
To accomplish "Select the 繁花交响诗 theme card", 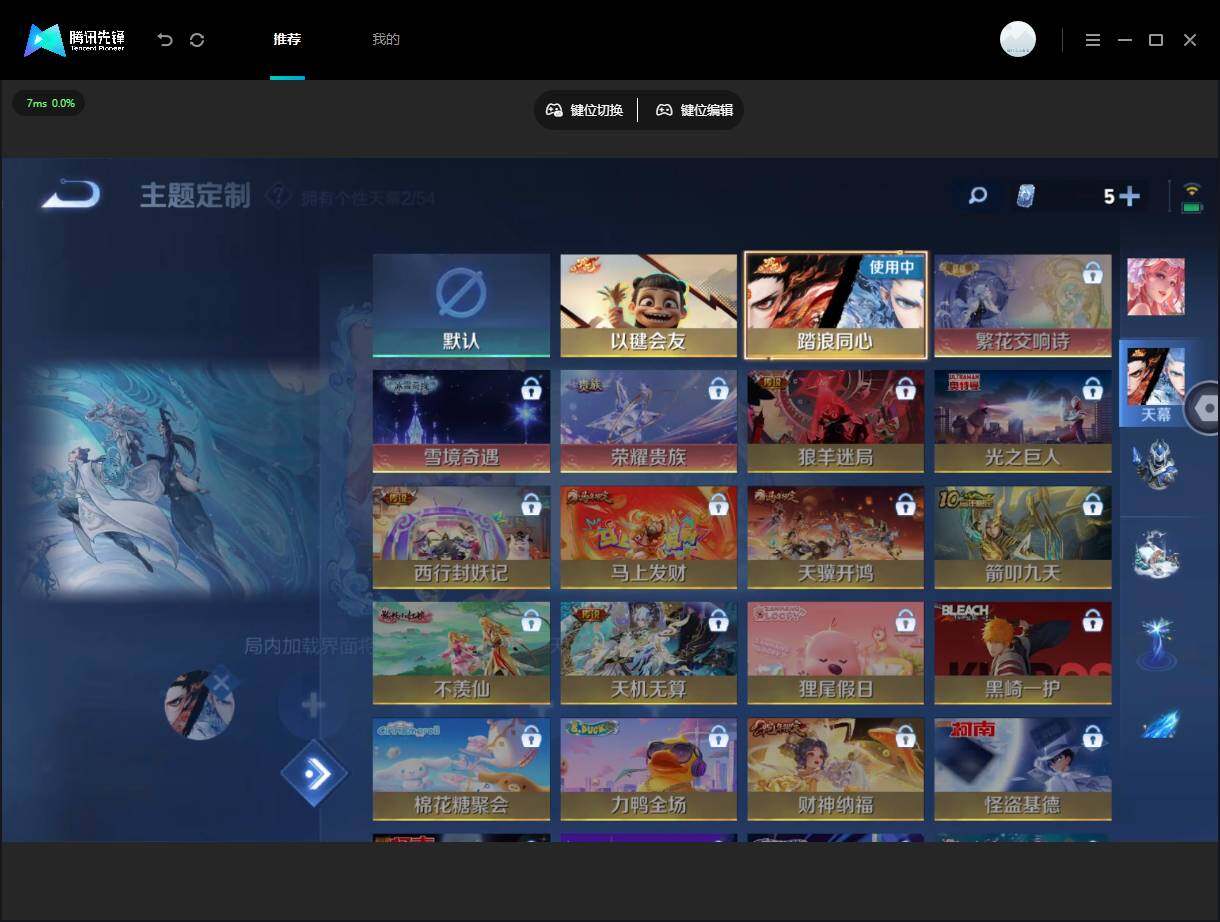I will [x=1023, y=305].
